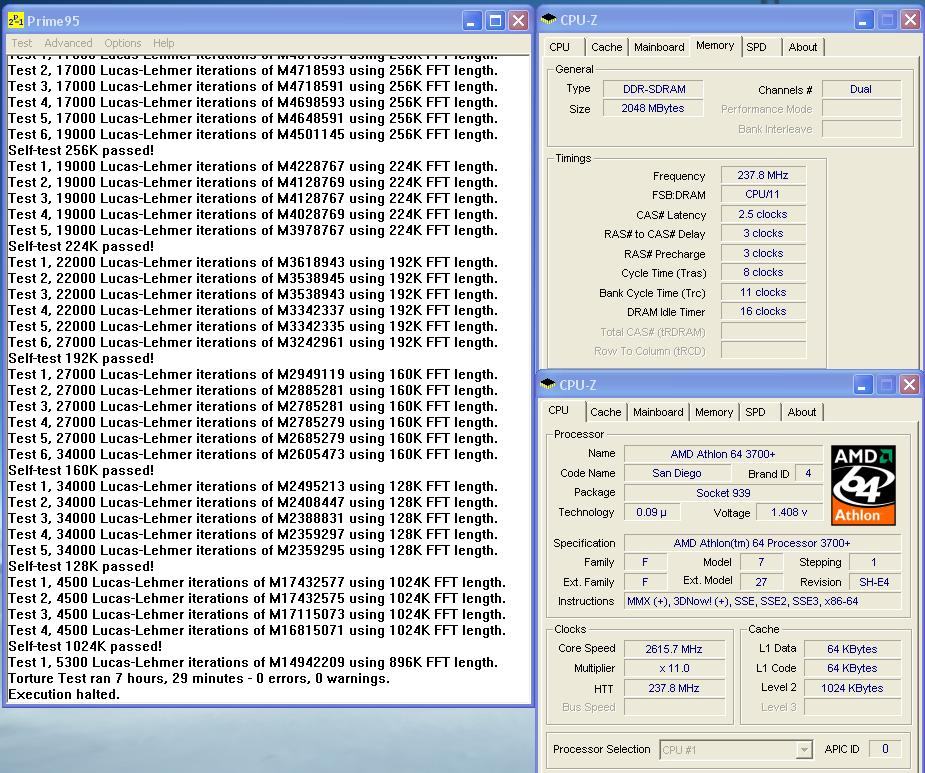
Task: Switch to Cache tab in upper CPU-Z window
Action: pyautogui.click(x=606, y=47)
